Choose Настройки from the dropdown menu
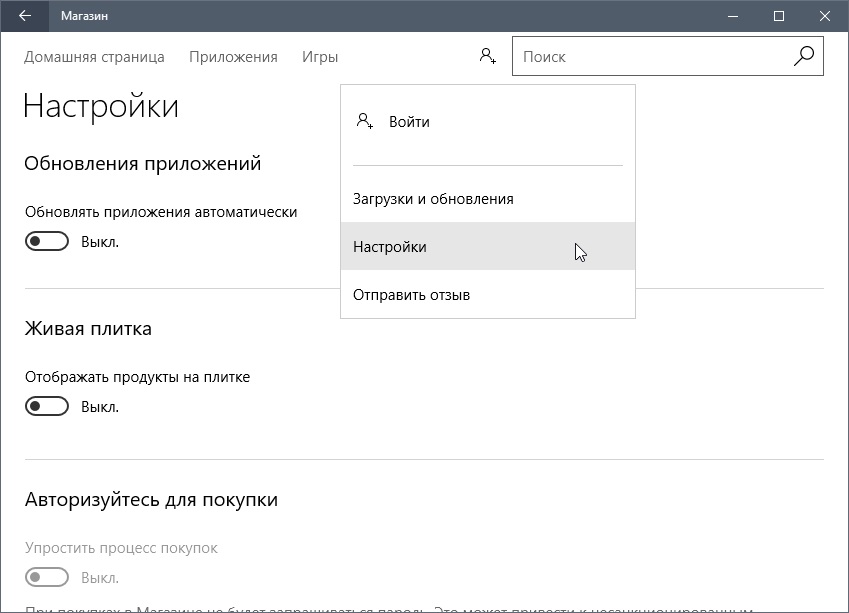The height and width of the screenshot is (613, 849). pos(390,247)
